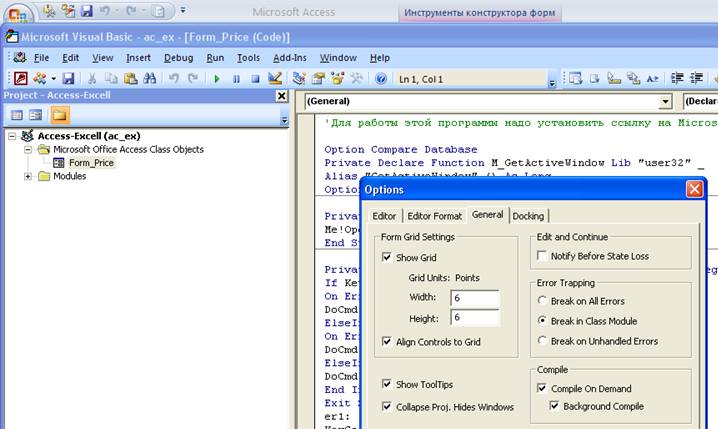Viewport: 718px width, 429px height.
Task: Click the Redo icon in VBA toolbar
Action: coord(193,79)
